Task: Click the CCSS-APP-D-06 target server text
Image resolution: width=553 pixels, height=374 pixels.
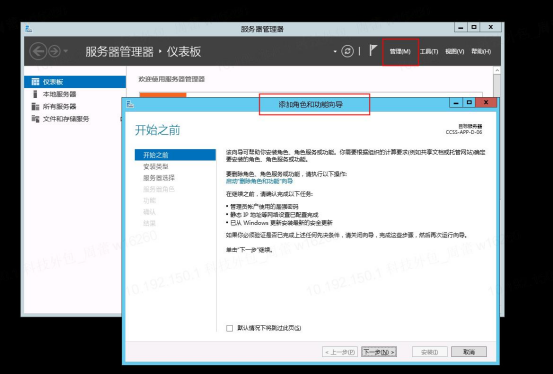Action: coord(464,132)
